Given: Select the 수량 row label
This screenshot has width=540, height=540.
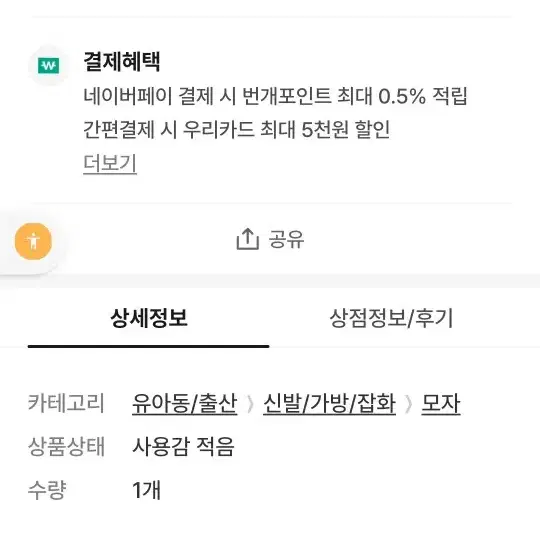Looking at the screenshot, I should pyautogui.click(x=47, y=490).
